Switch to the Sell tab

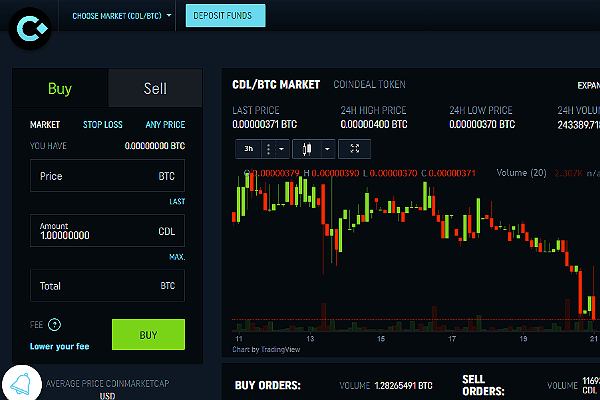(155, 89)
